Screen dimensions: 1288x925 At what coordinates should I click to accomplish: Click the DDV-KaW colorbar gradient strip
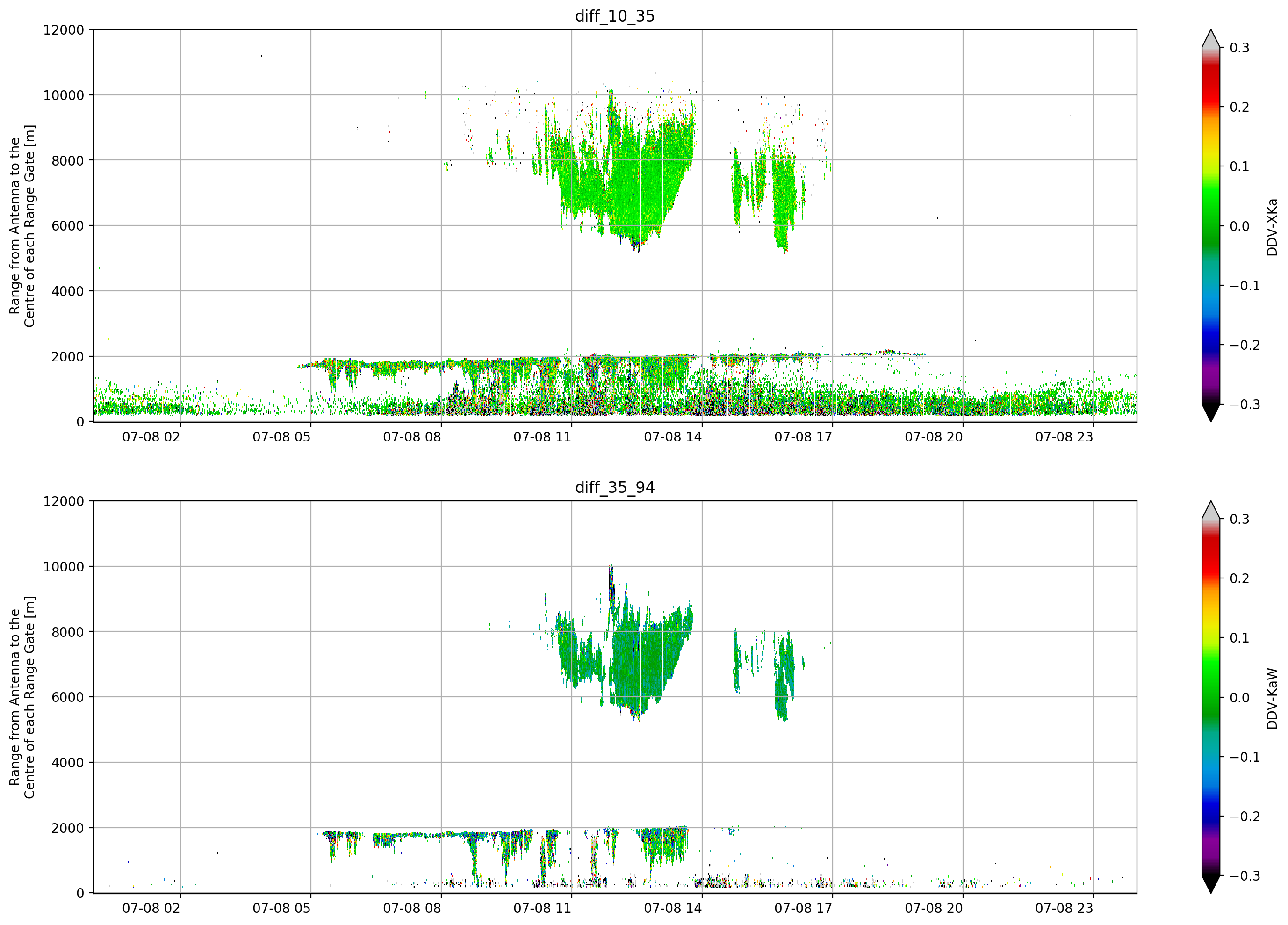(x=1210, y=697)
